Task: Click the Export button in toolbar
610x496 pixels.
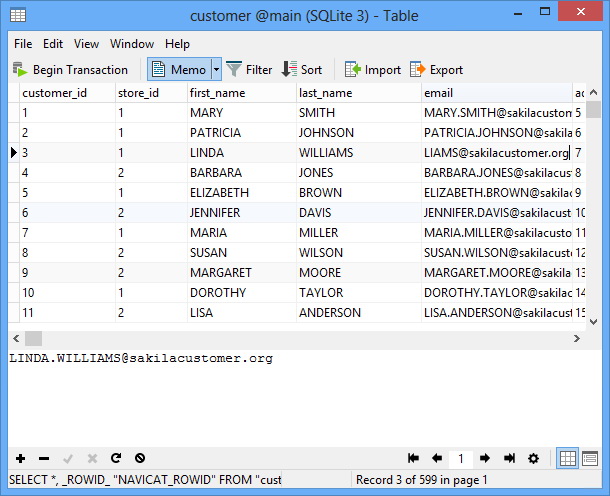Action: 436,69
